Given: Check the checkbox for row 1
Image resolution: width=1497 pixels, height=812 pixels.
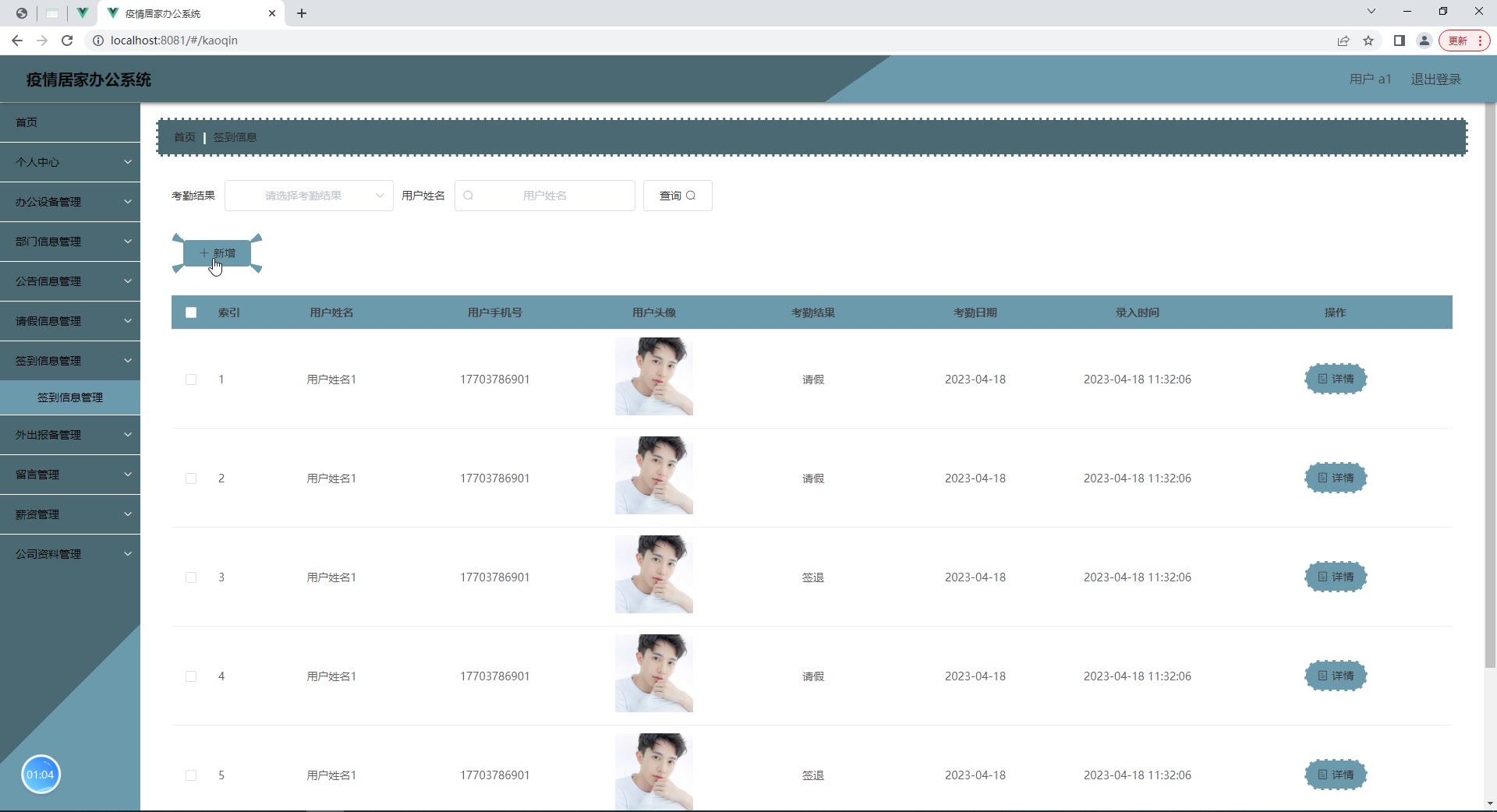Looking at the screenshot, I should tap(191, 380).
